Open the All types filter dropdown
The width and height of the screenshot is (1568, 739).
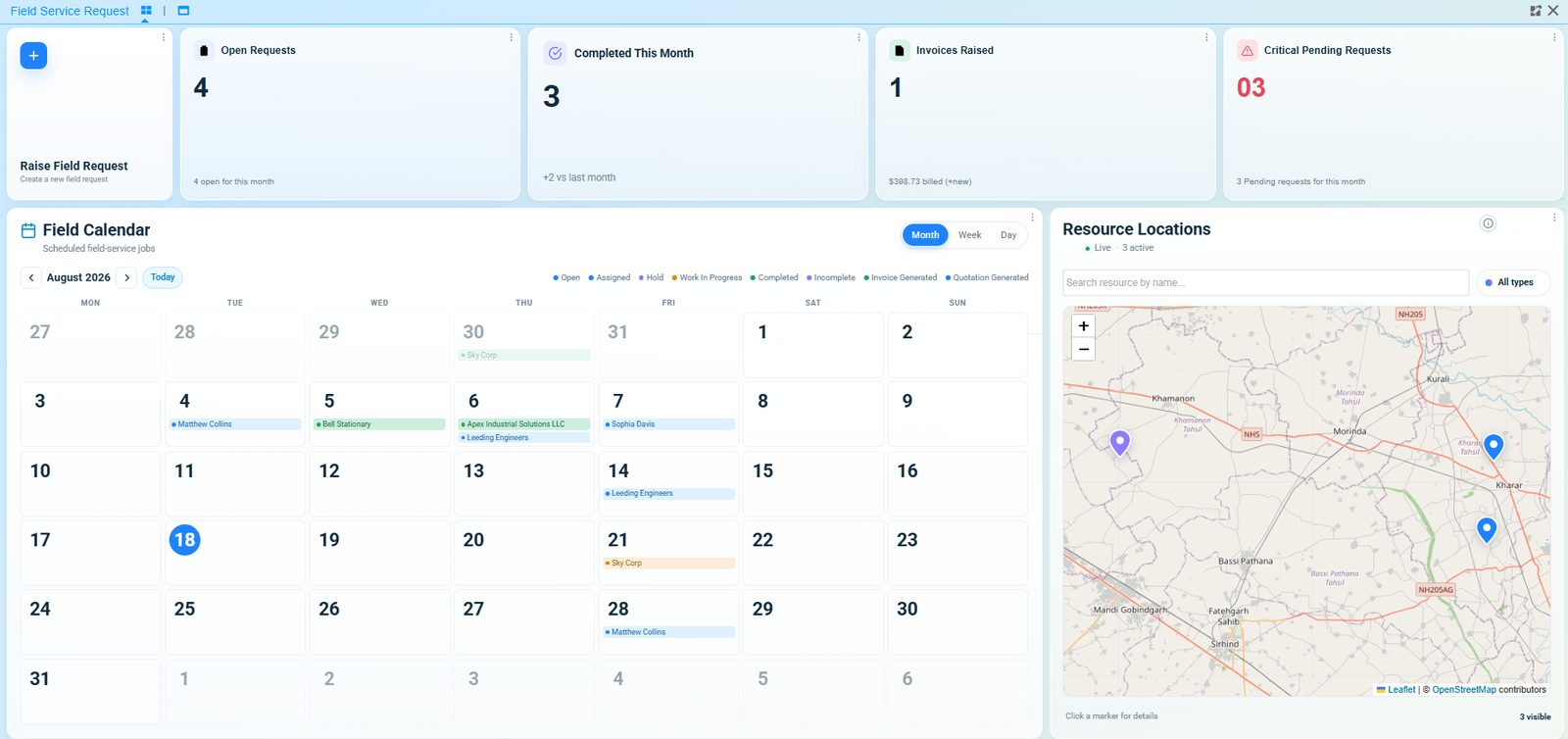pos(1513,282)
